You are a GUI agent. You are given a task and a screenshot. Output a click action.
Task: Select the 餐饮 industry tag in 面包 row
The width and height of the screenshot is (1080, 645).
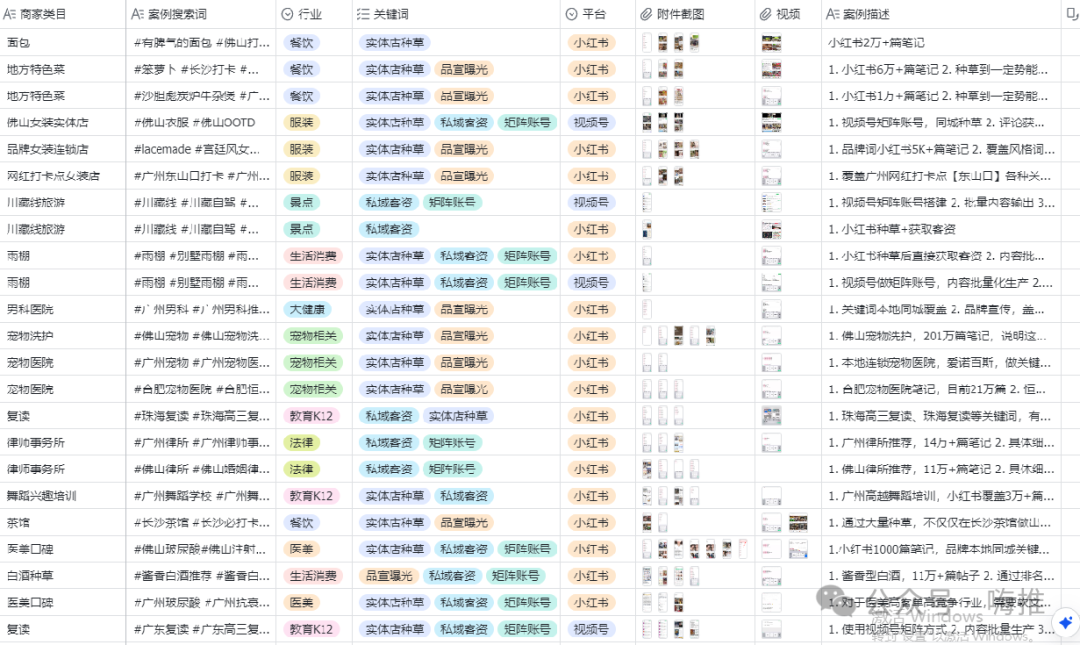point(301,43)
